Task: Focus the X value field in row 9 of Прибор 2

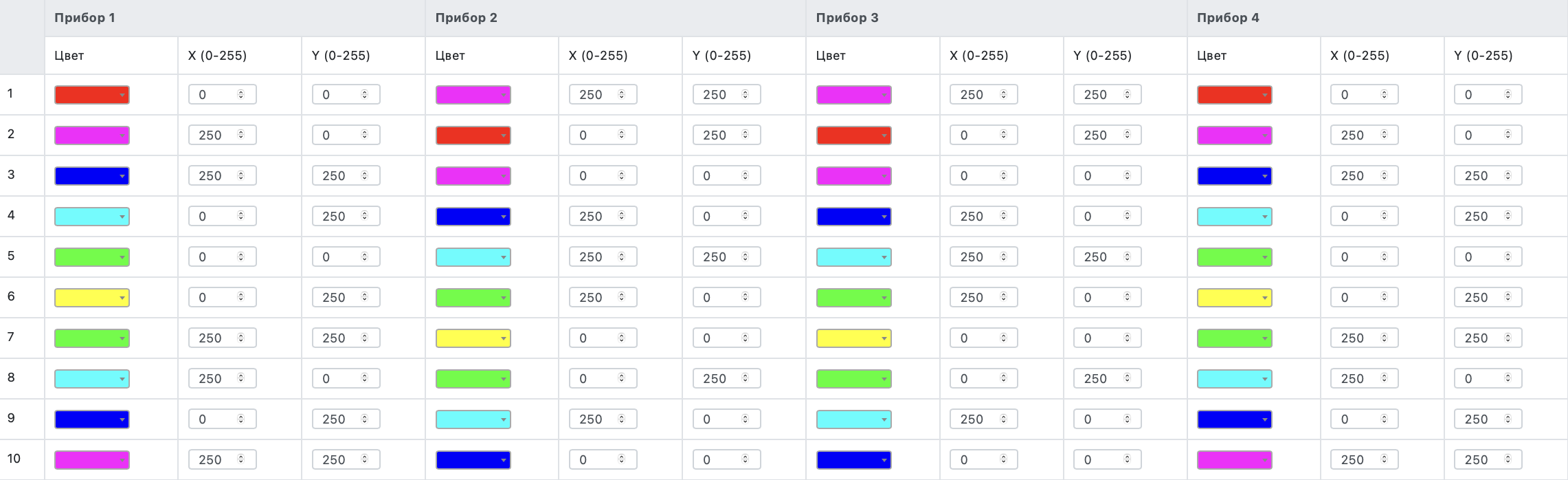Action: click(603, 419)
